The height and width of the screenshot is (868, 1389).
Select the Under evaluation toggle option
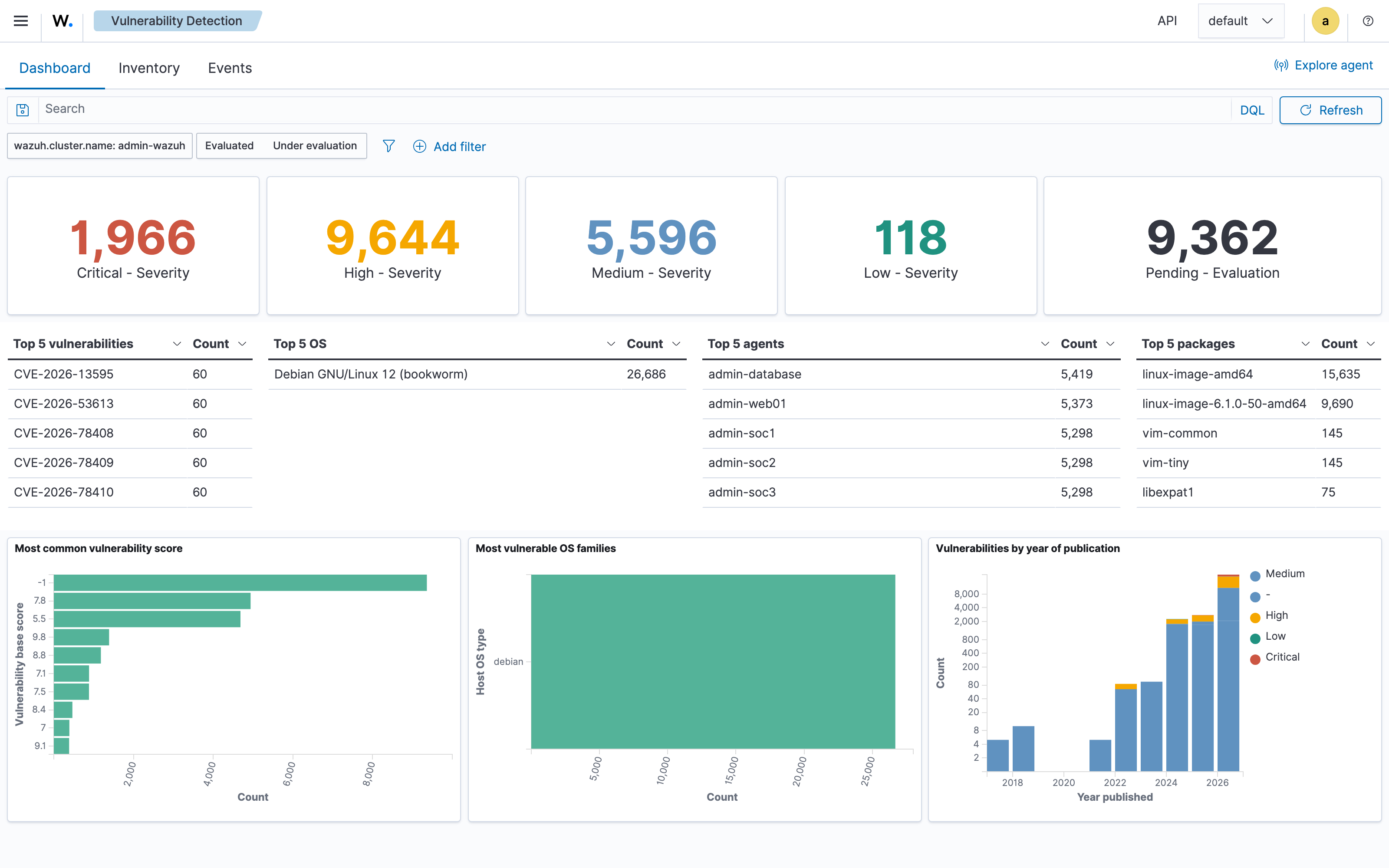[x=315, y=145]
